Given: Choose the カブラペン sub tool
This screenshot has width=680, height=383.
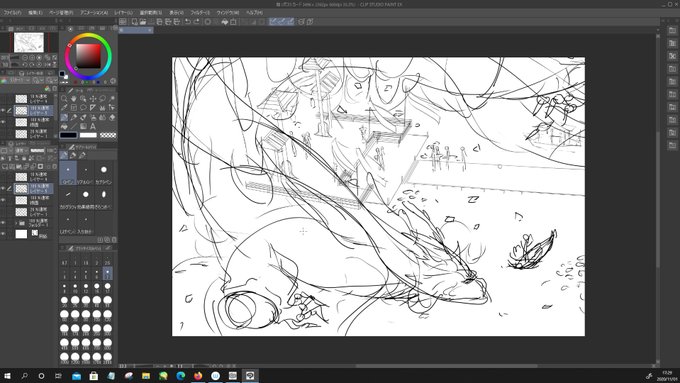Looking at the screenshot, I should (x=104, y=173).
